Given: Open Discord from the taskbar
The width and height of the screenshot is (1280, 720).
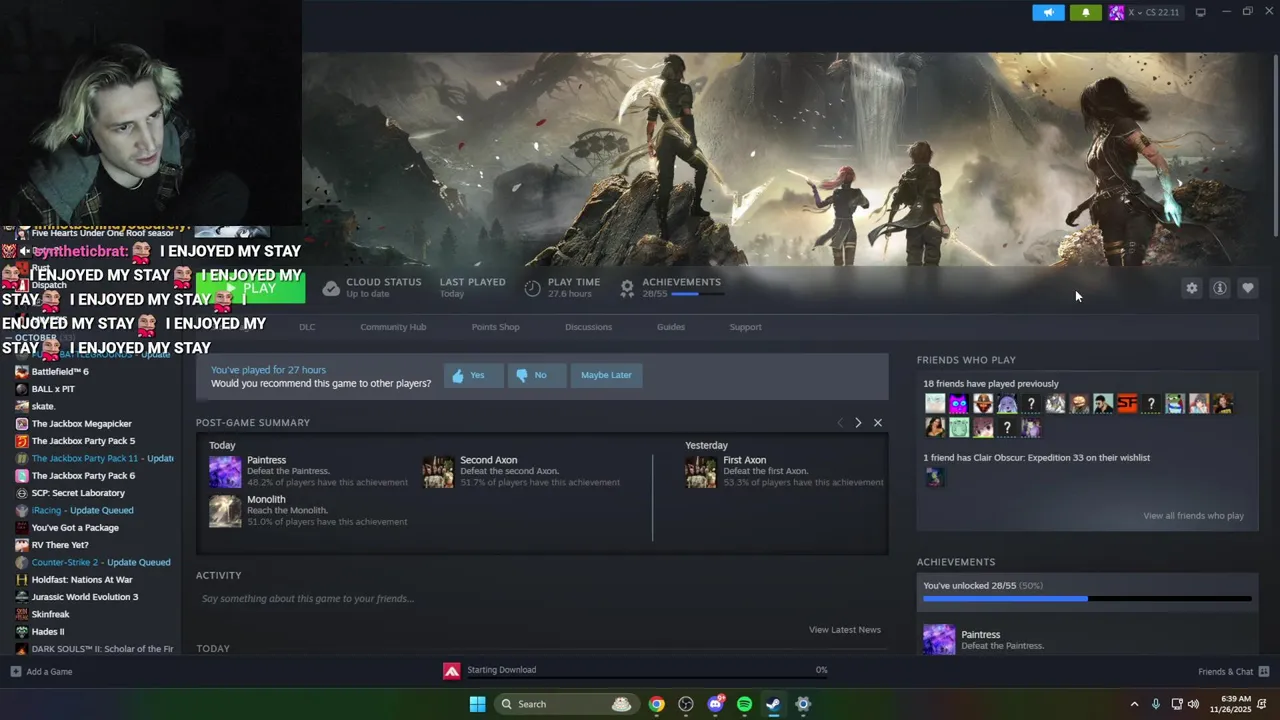Looking at the screenshot, I should 715,704.
